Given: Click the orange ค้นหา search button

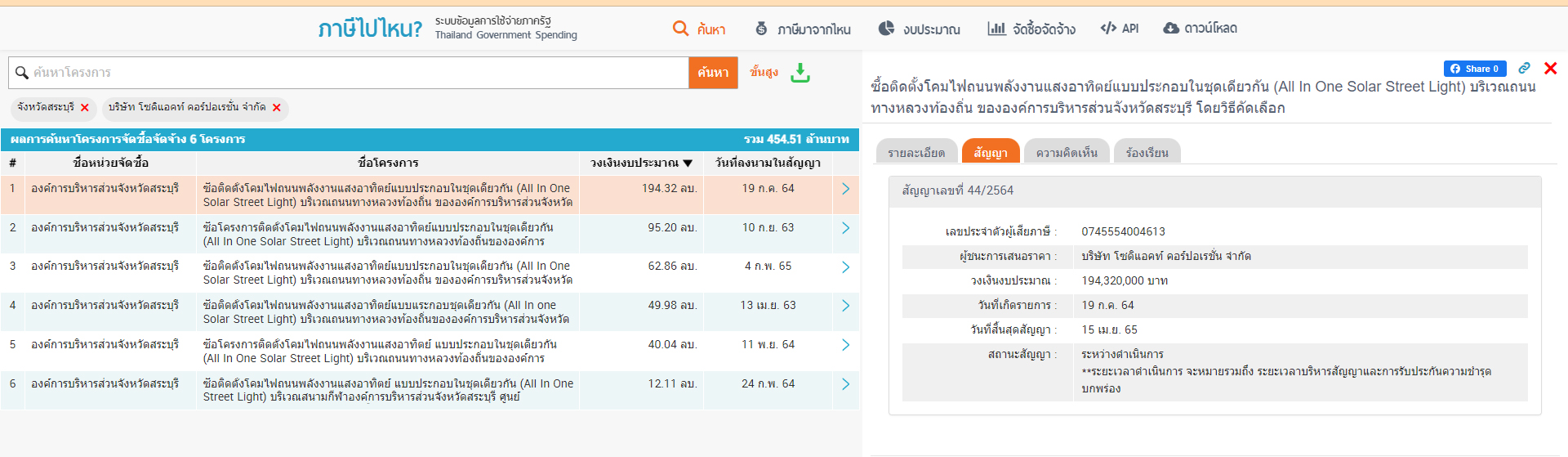Looking at the screenshot, I should [x=713, y=73].
